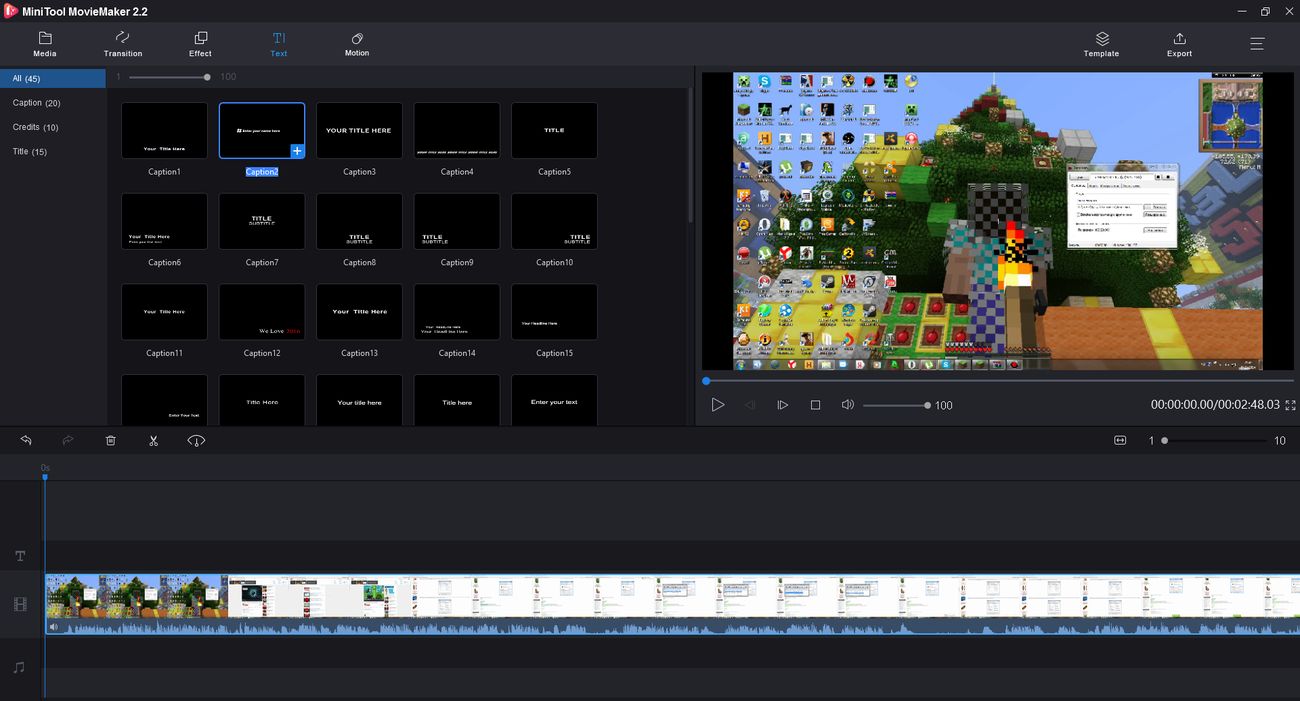Select the Caption1 text template
This screenshot has height=701, width=1300.
[164, 130]
